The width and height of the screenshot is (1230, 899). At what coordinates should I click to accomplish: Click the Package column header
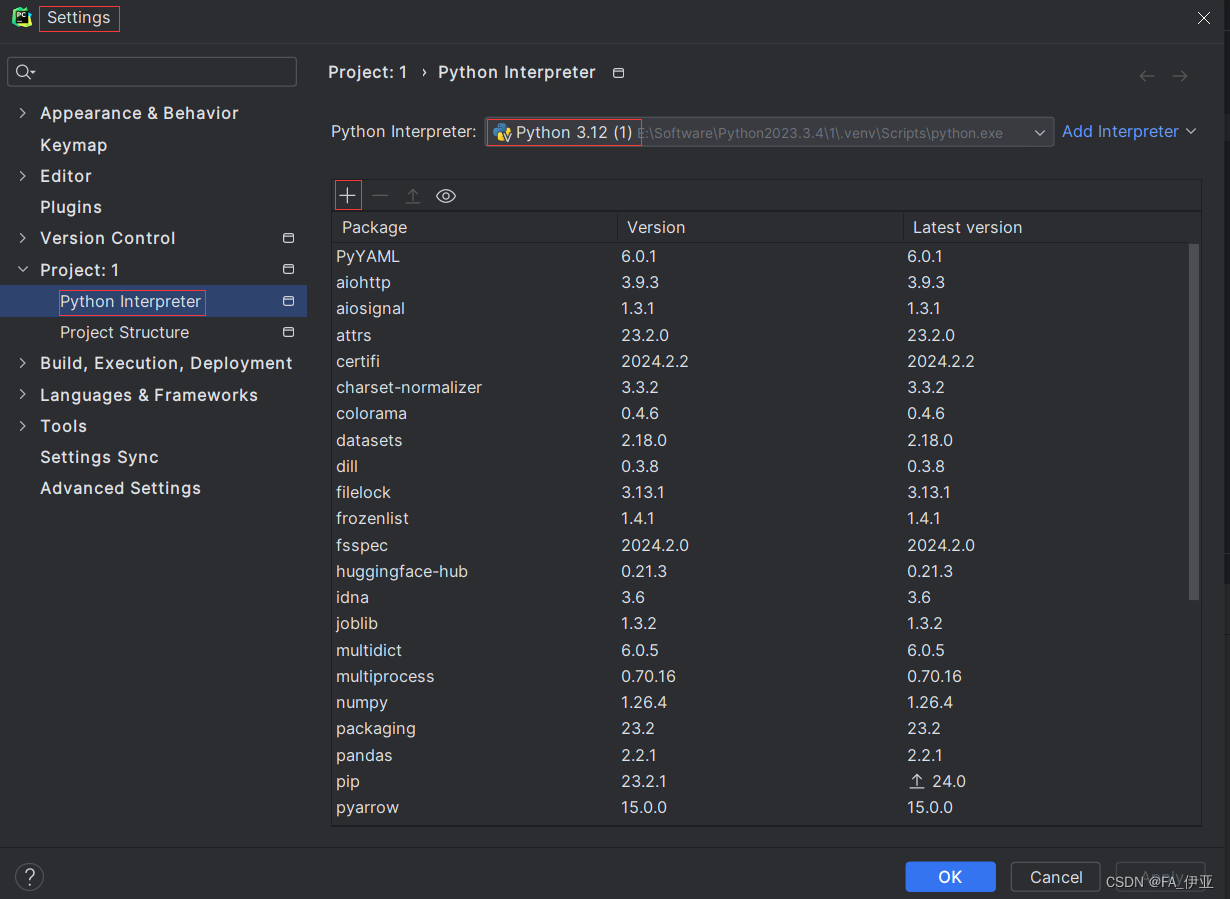click(x=474, y=227)
